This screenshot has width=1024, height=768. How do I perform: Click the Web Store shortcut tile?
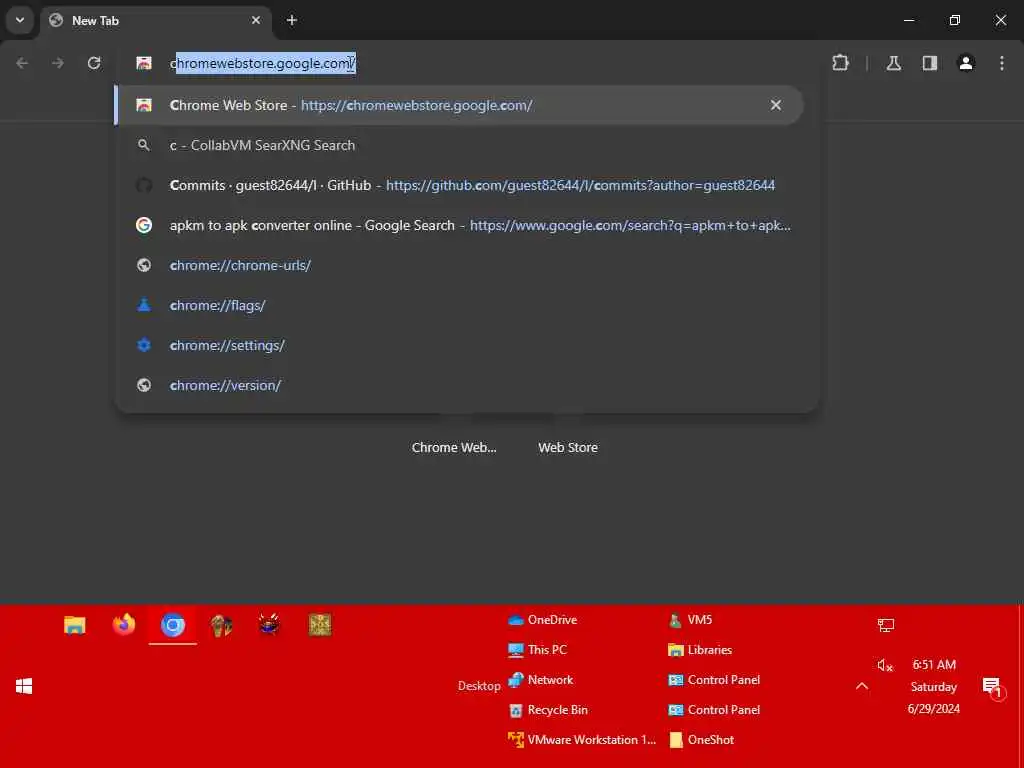568,447
